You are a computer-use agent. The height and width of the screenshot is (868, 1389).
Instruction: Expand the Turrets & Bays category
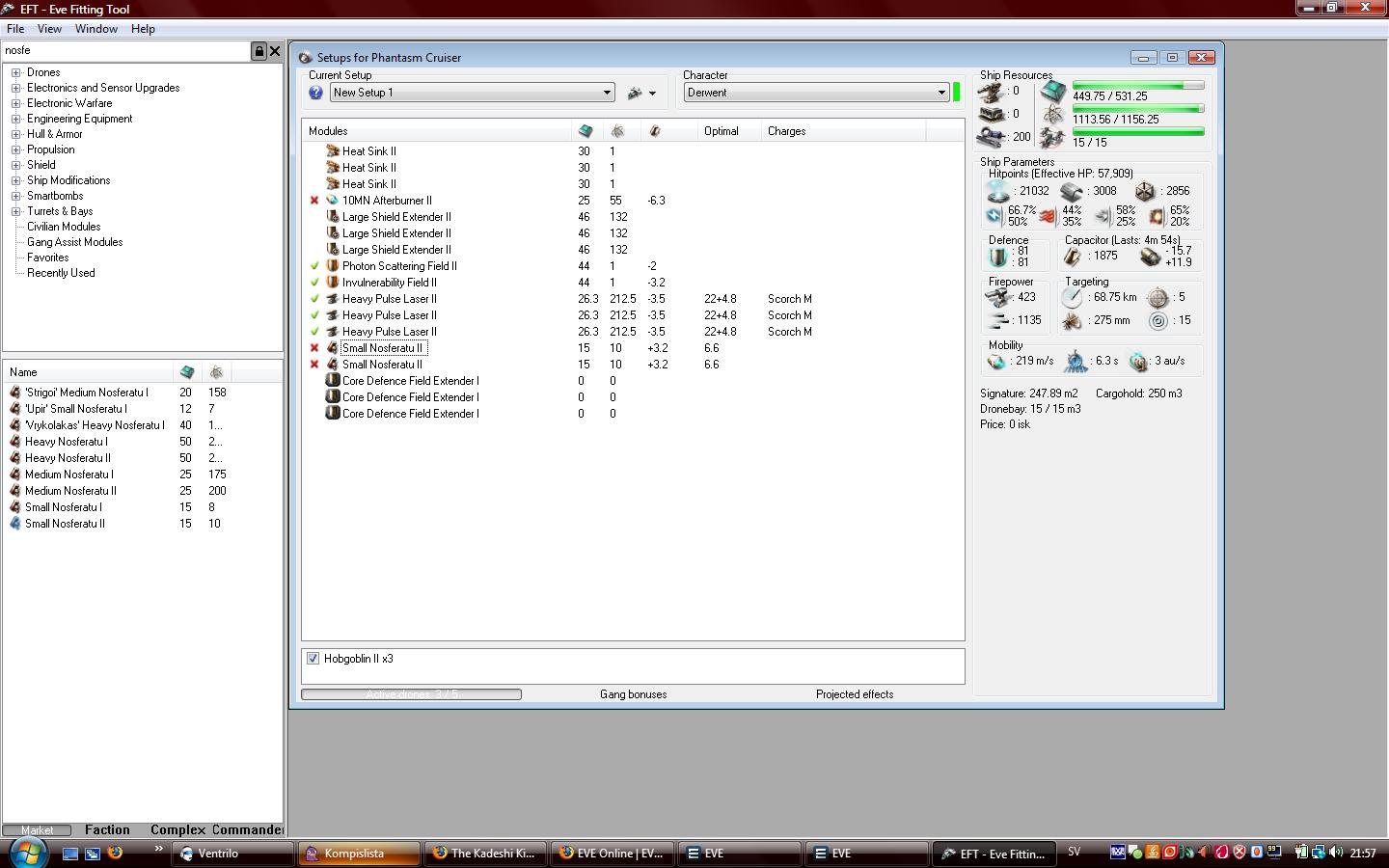pyautogui.click(x=16, y=211)
